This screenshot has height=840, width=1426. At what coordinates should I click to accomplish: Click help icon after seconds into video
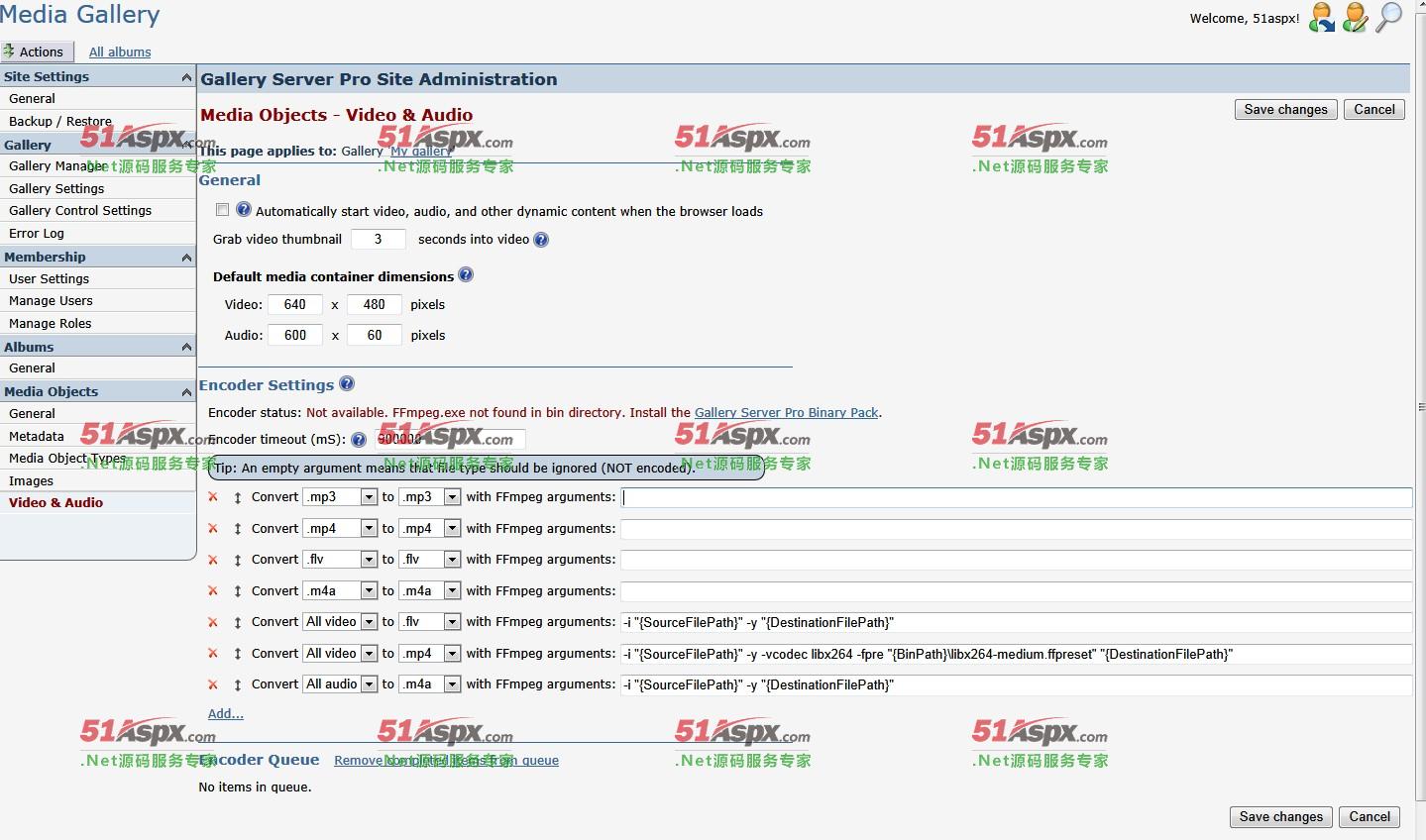pos(541,240)
